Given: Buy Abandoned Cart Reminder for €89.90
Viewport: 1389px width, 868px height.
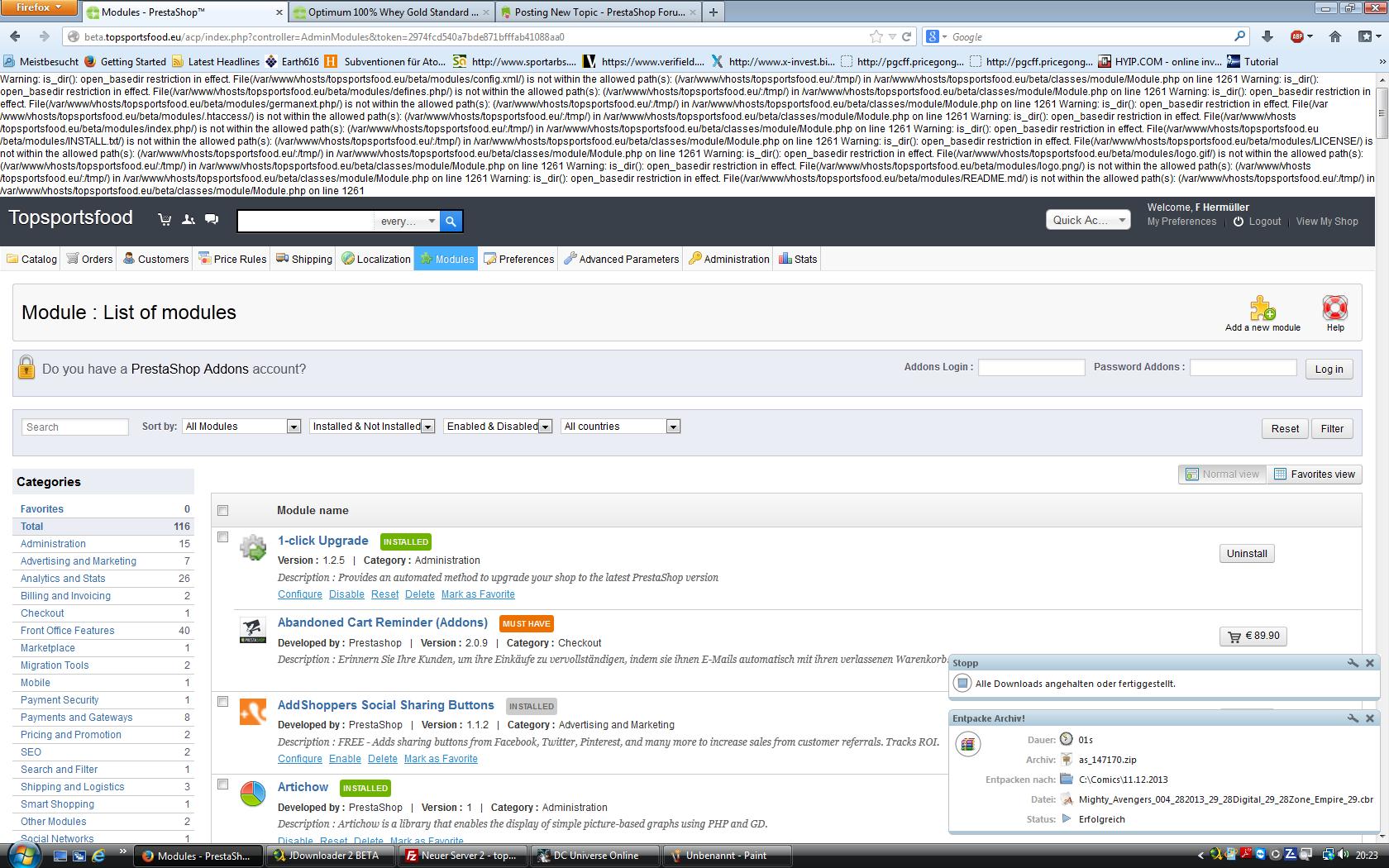Looking at the screenshot, I should point(1253,636).
